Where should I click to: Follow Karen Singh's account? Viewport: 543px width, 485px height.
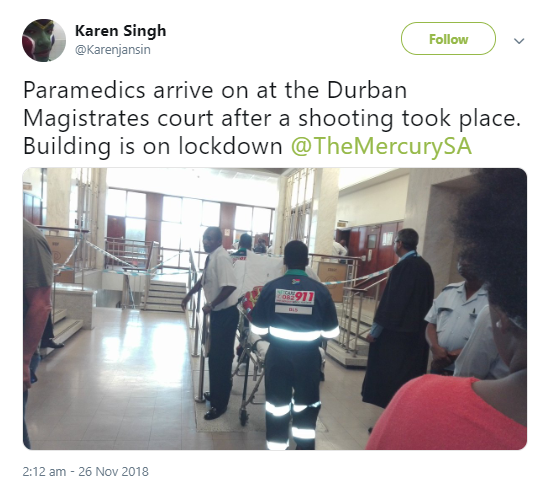coord(448,38)
